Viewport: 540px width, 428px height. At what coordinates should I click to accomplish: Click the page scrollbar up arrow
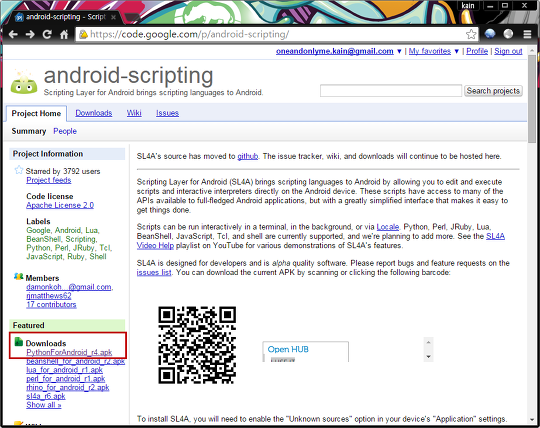coord(532,50)
